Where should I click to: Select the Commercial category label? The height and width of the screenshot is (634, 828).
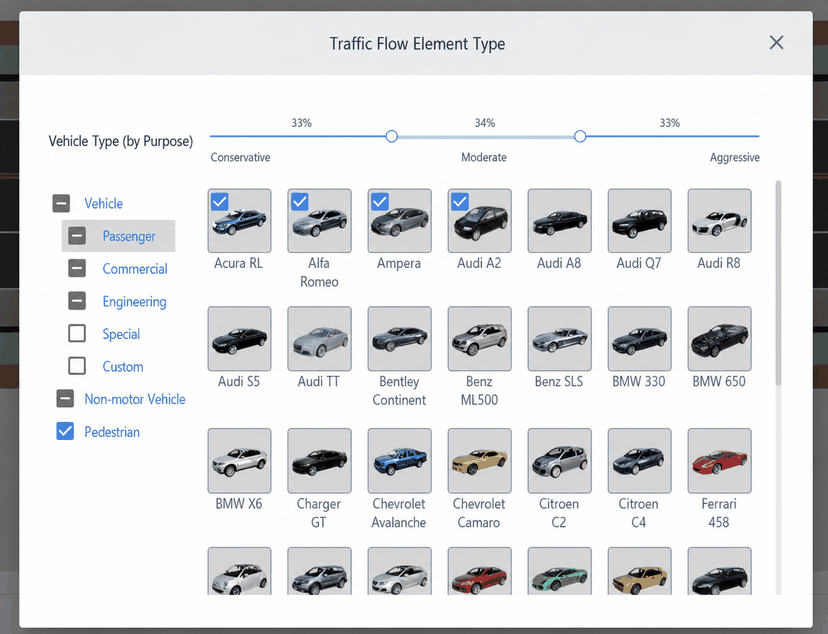tap(135, 269)
